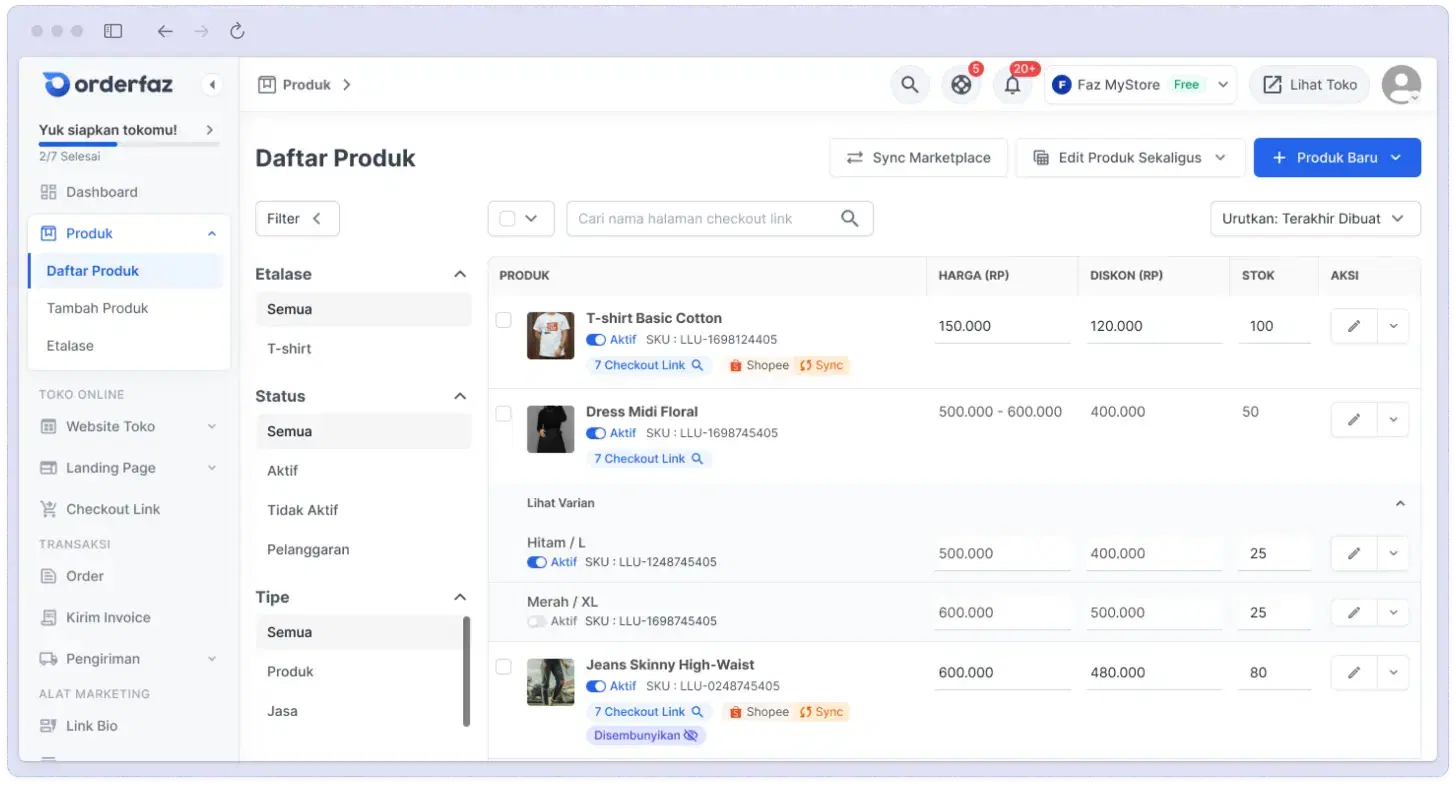Open the notifications bell icon
Viewport: 1456px width, 787px height.
[x=1012, y=85]
